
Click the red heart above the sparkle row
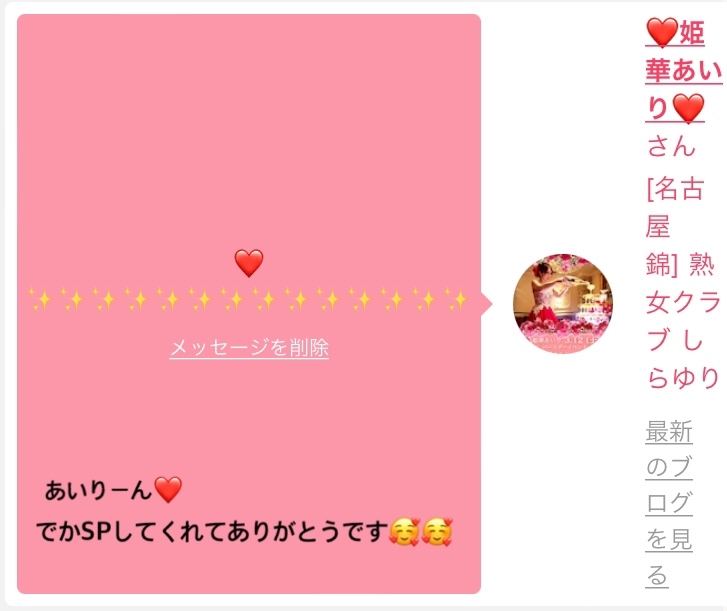point(249,263)
